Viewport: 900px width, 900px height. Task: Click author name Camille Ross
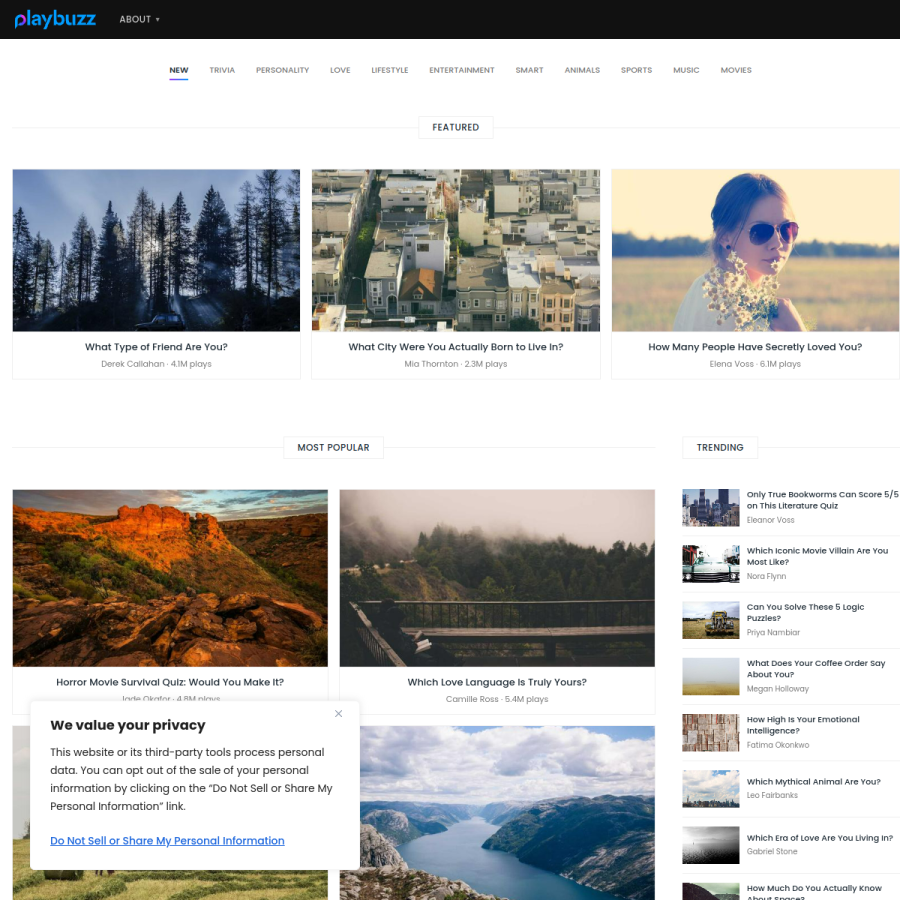(x=472, y=699)
